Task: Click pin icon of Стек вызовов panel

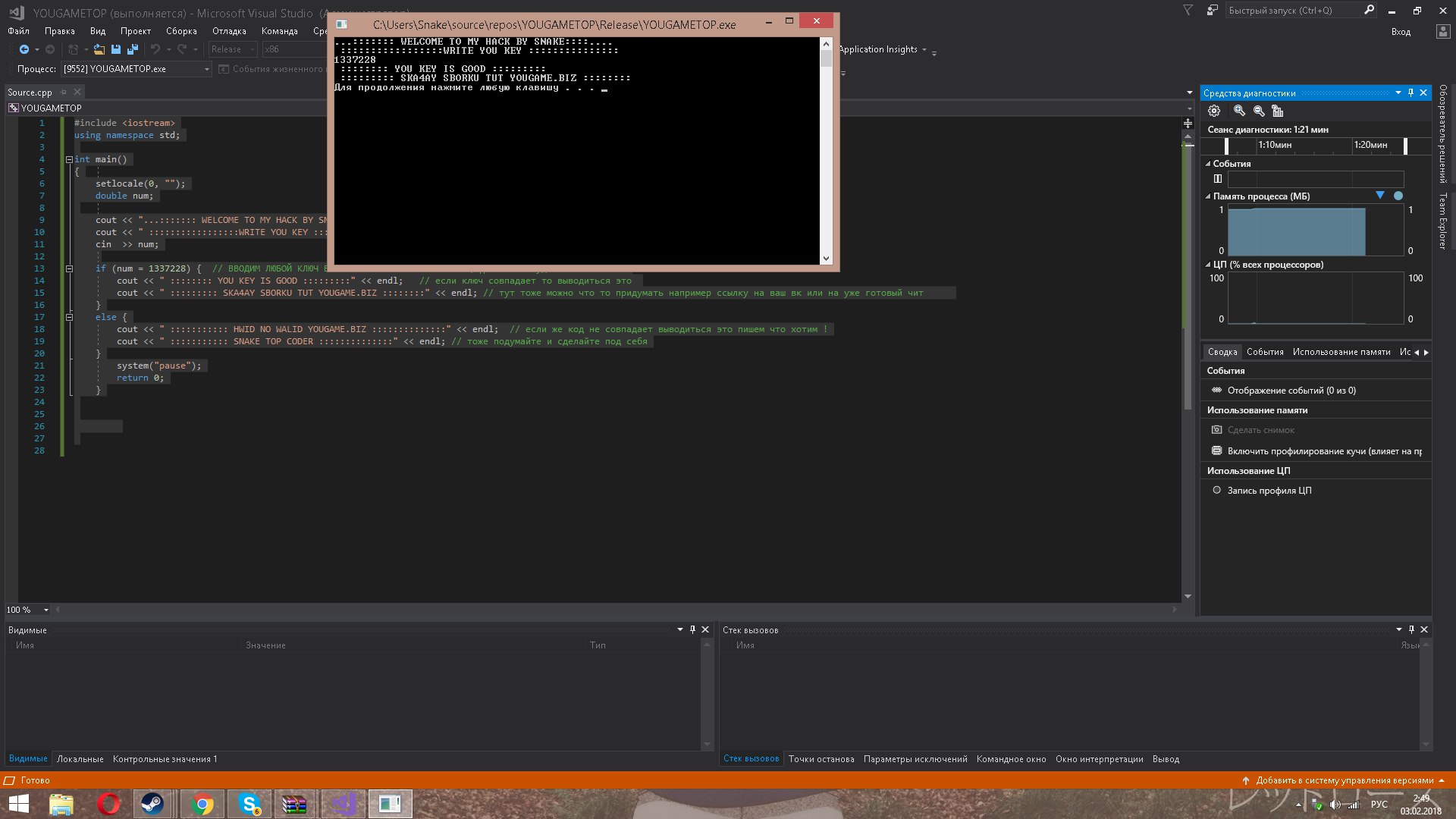Action: coord(1411,629)
